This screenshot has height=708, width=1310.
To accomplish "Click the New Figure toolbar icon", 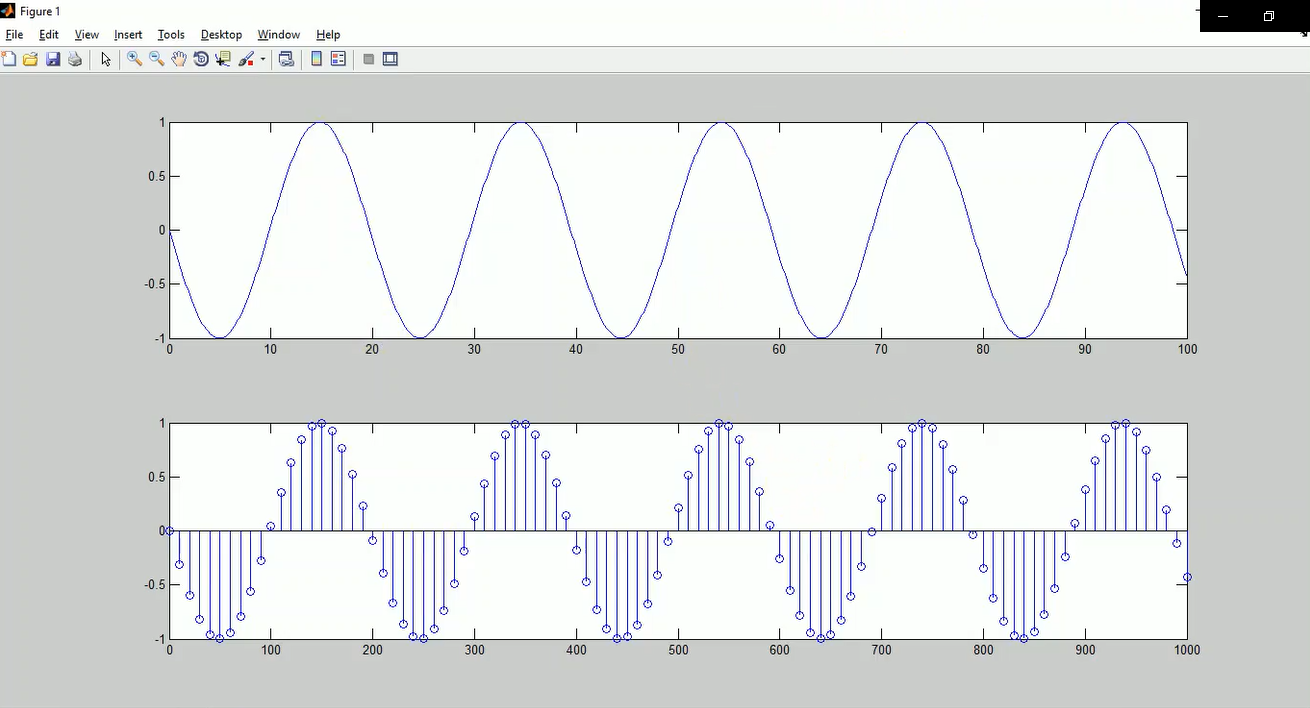I will point(9,59).
